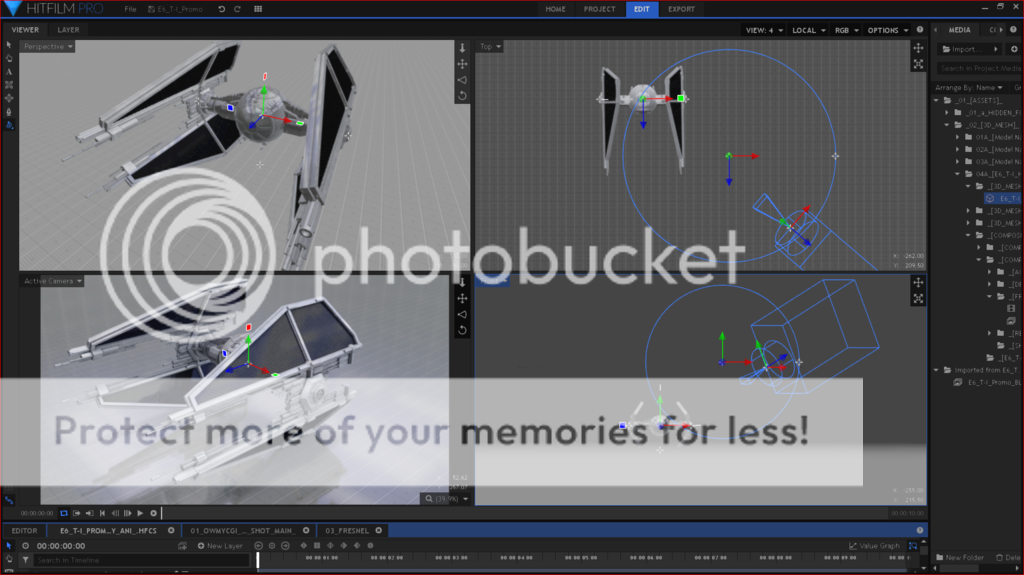Close the 03_FRESNEL timeline tab
Viewport: 1024px width, 575px height.
click(x=379, y=531)
